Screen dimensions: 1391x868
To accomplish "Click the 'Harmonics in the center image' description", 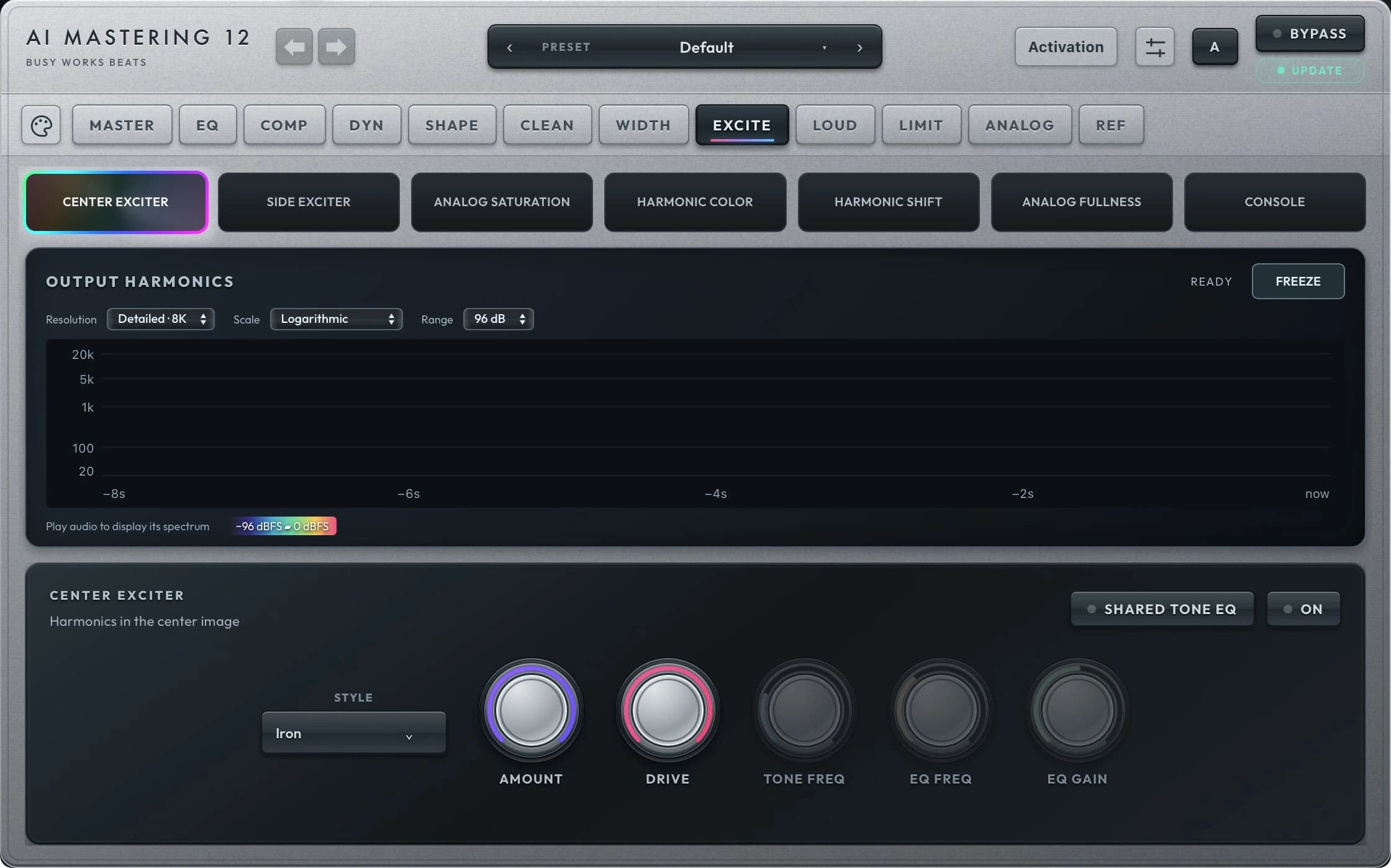I will point(144,622).
